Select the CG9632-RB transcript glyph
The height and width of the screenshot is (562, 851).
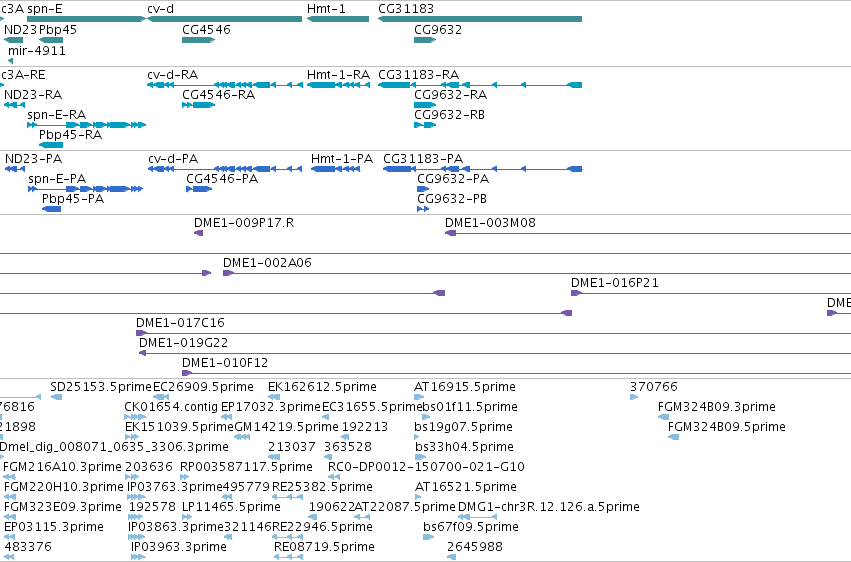425,125
